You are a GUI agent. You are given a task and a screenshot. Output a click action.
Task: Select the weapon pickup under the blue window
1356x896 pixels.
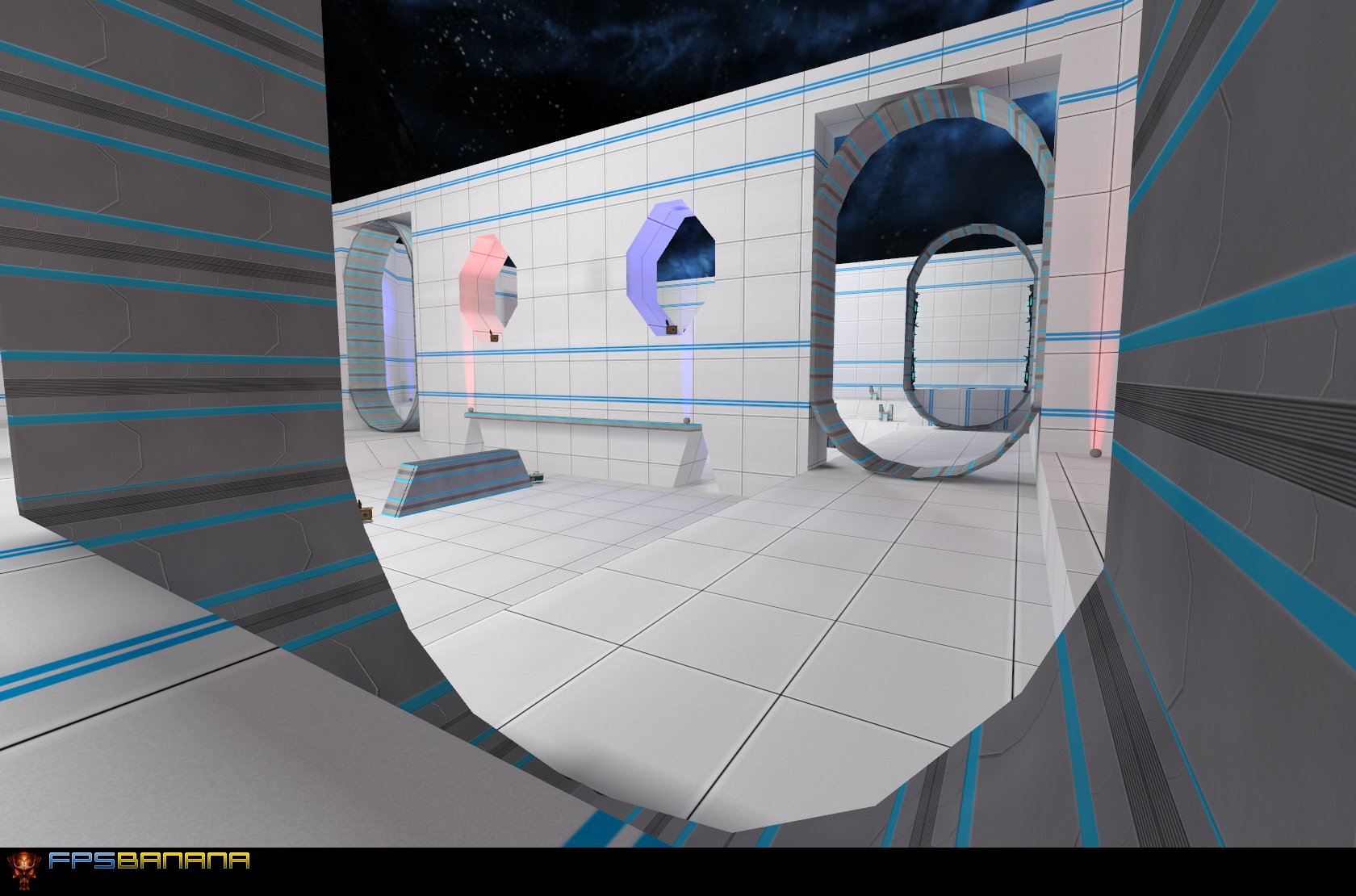pyautogui.click(x=672, y=329)
